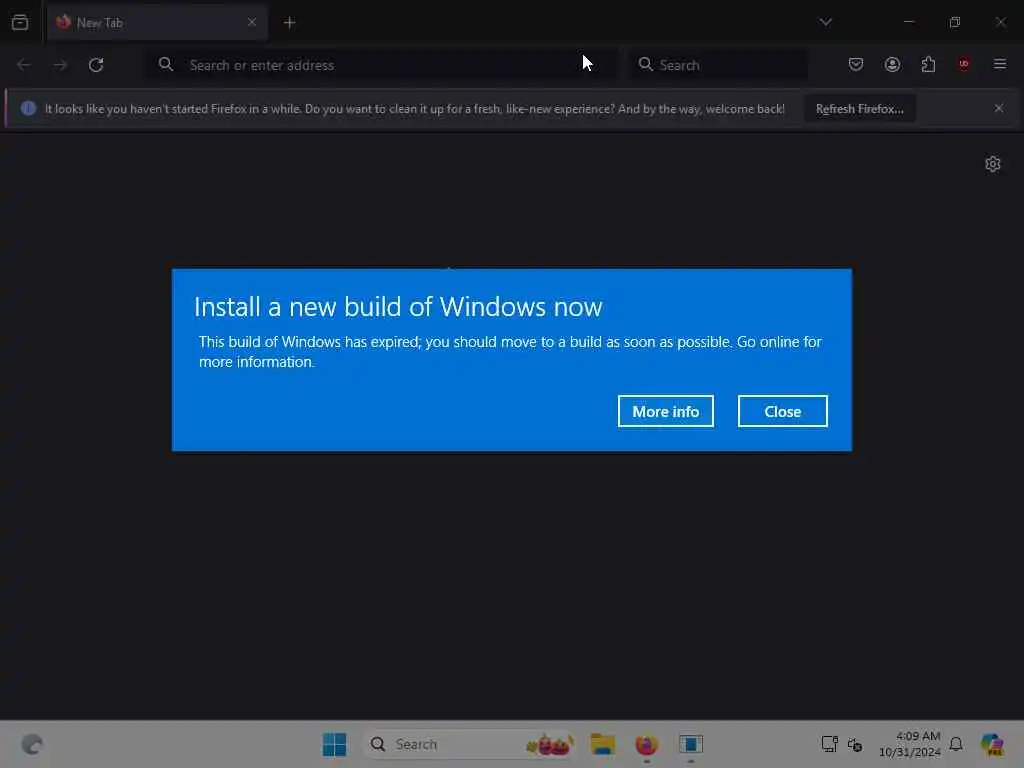Click the pumpkin search highlight icon

tap(550, 744)
